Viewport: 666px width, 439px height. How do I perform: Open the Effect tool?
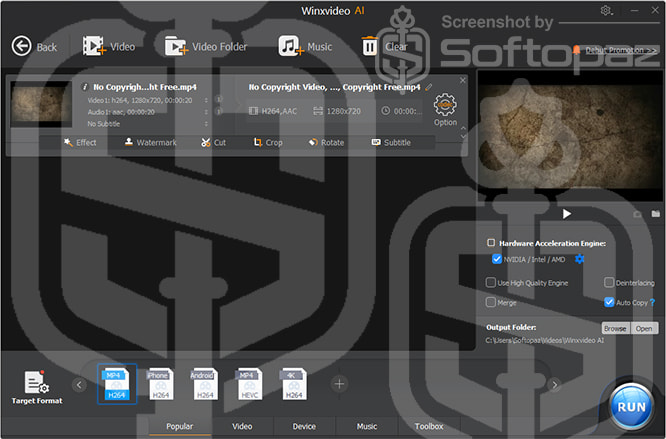pos(80,143)
